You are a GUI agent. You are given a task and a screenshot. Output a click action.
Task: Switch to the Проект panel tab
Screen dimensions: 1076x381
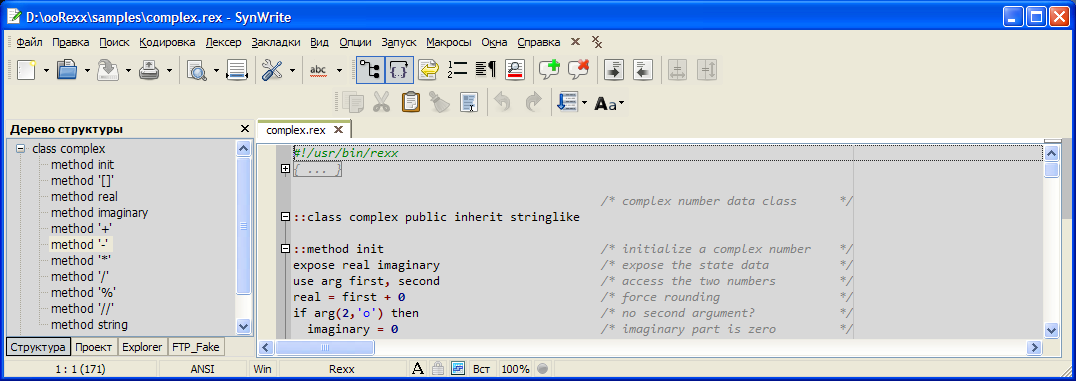pyautogui.click(x=94, y=347)
